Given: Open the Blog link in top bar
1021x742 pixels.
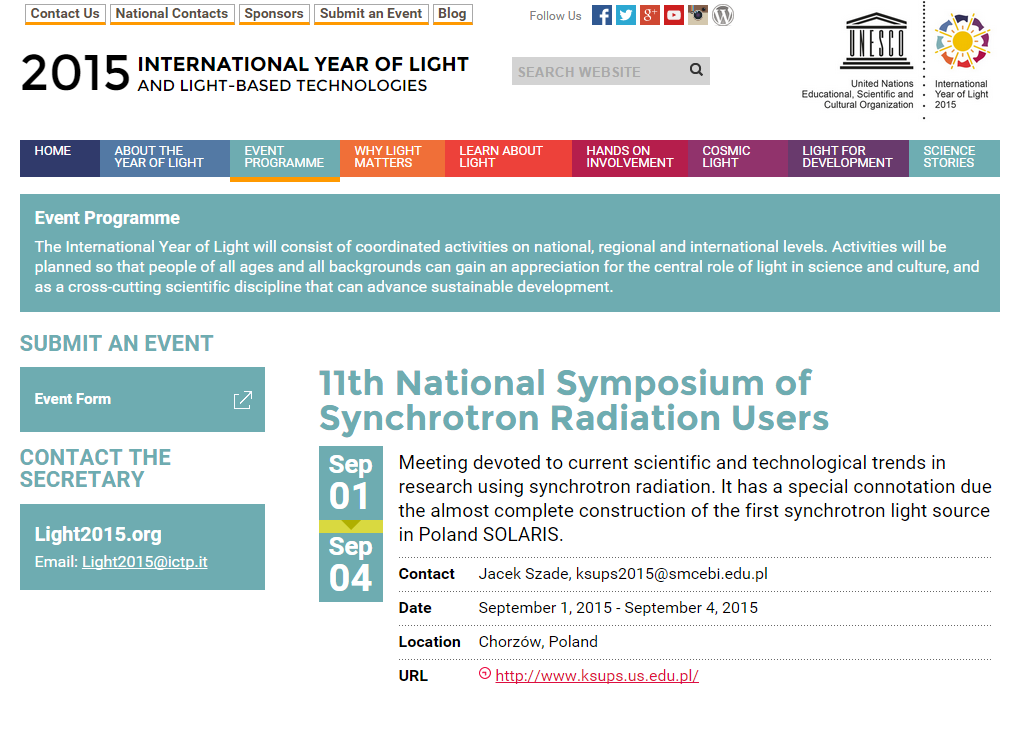Looking at the screenshot, I should click(452, 14).
